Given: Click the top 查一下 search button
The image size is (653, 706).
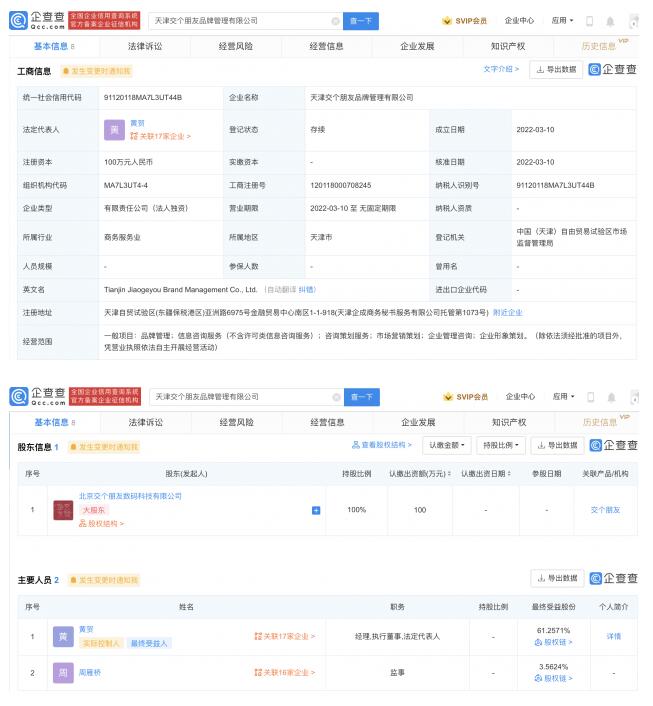Looking at the screenshot, I should coord(360,21).
